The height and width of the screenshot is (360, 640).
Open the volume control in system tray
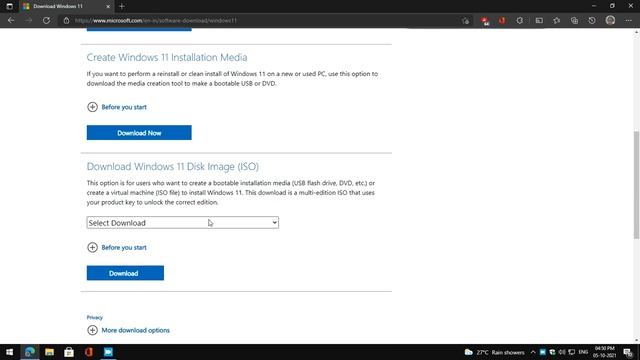click(x=562, y=352)
